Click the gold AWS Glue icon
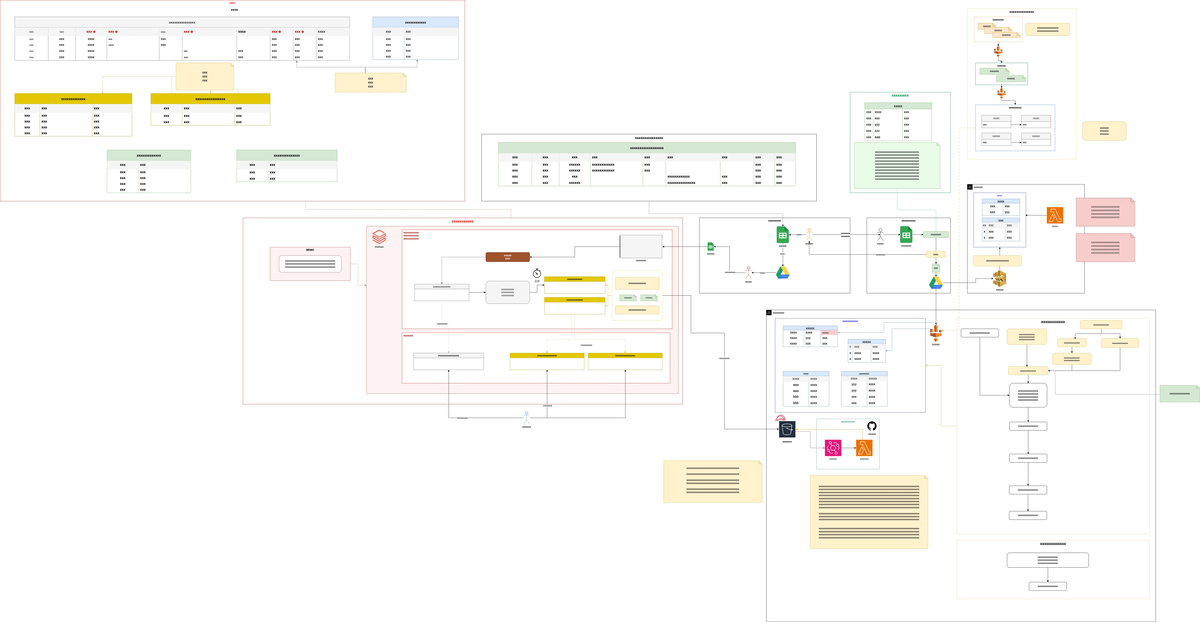 pyautogui.click(x=999, y=278)
